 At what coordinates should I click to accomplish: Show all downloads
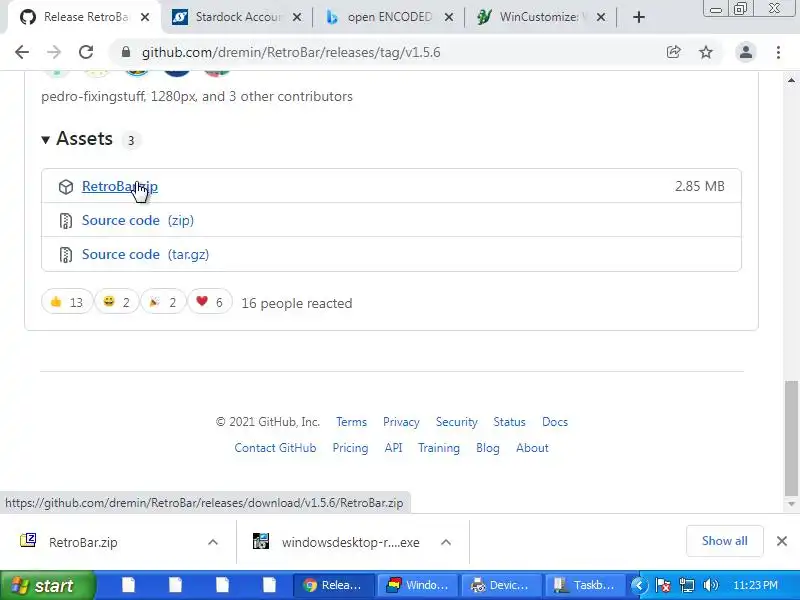click(x=724, y=541)
